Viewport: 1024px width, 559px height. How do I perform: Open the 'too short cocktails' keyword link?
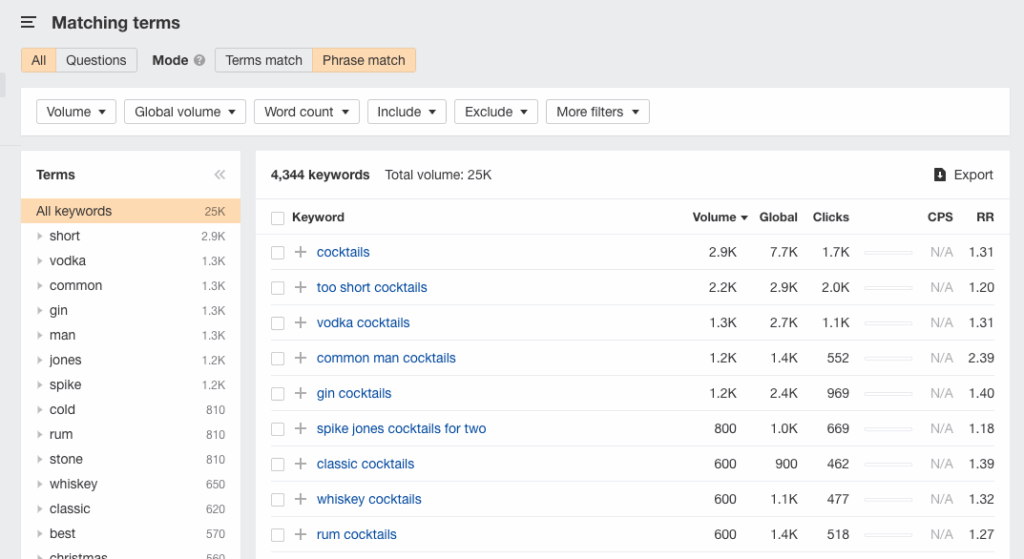372,287
